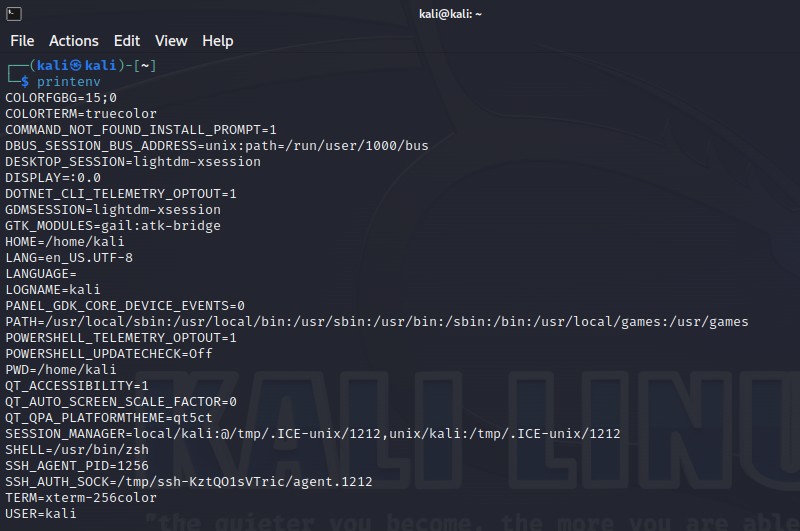The height and width of the screenshot is (531, 800).
Task: Click the SSH_AUTH_SOCK output line
Action: pos(189,481)
